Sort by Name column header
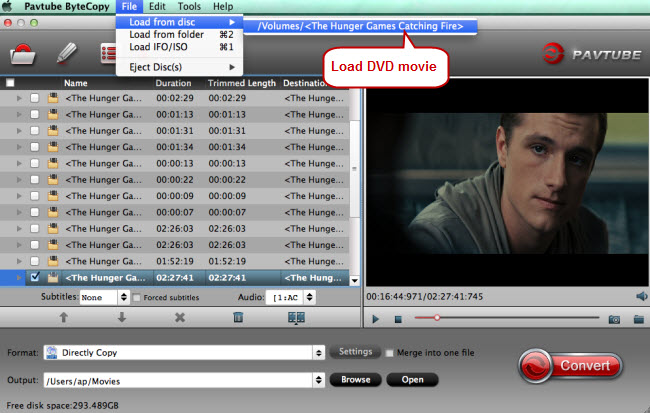 (76, 83)
